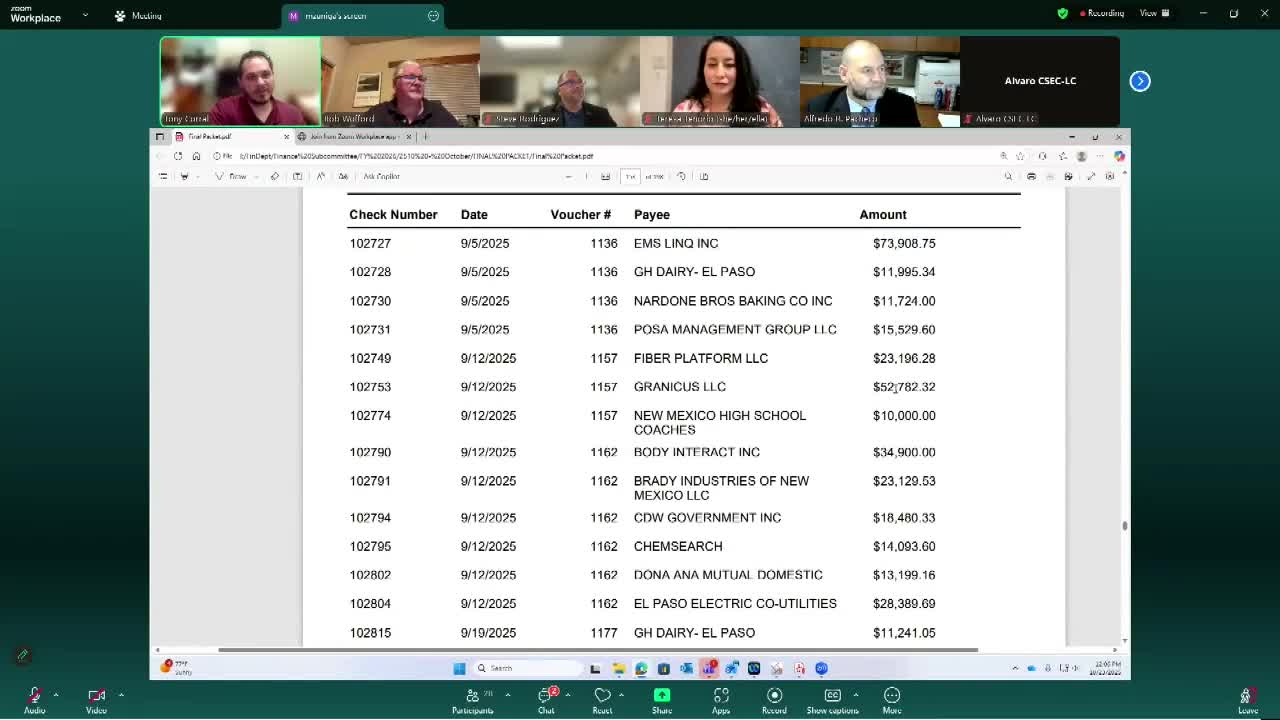Click the PDF highlight tool
This screenshot has height=720, width=1280.
[x=184, y=176]
